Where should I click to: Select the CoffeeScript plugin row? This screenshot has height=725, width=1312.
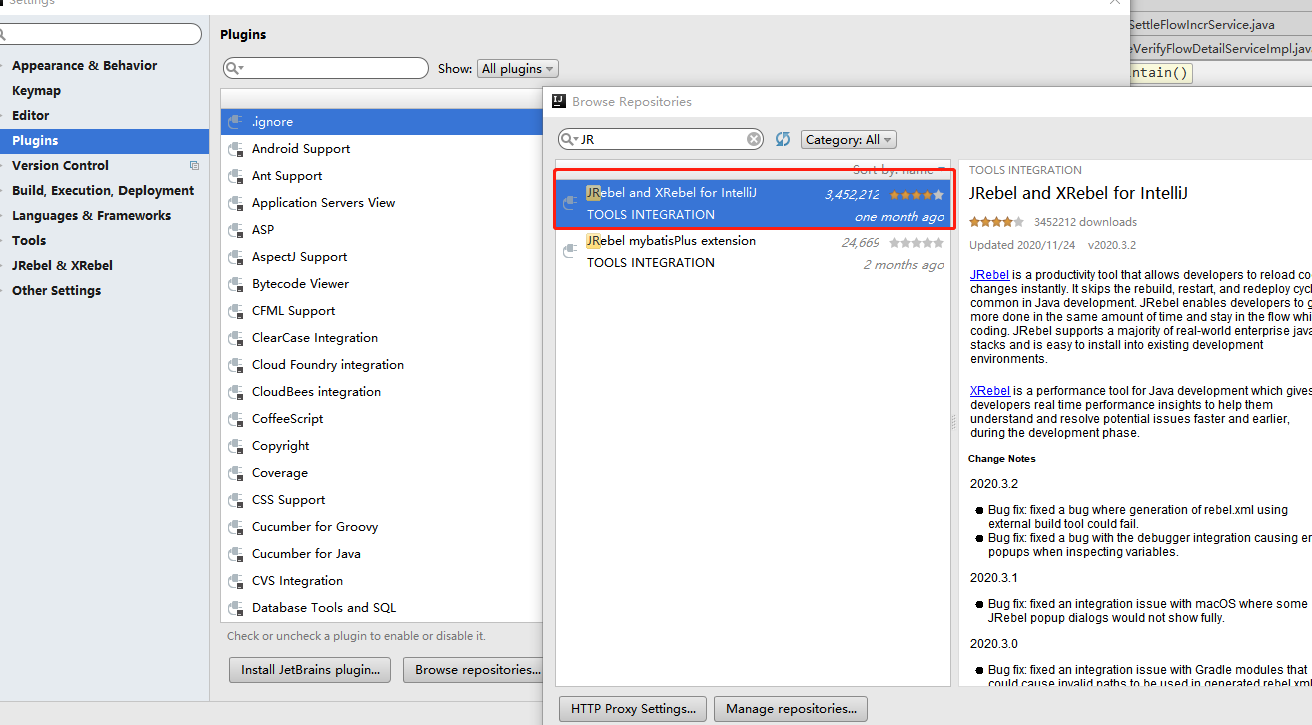(x=381, y=419)
